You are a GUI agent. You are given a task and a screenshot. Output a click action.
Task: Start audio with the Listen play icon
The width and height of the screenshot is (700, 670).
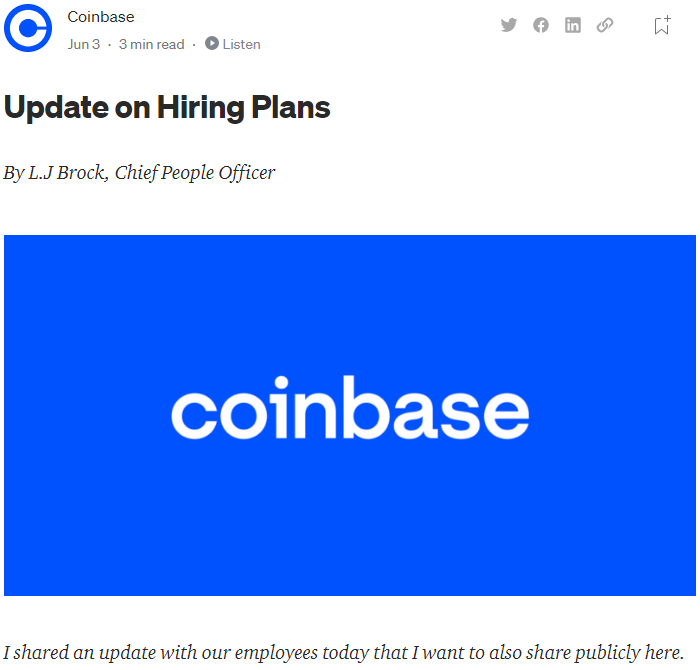(212, 43)
